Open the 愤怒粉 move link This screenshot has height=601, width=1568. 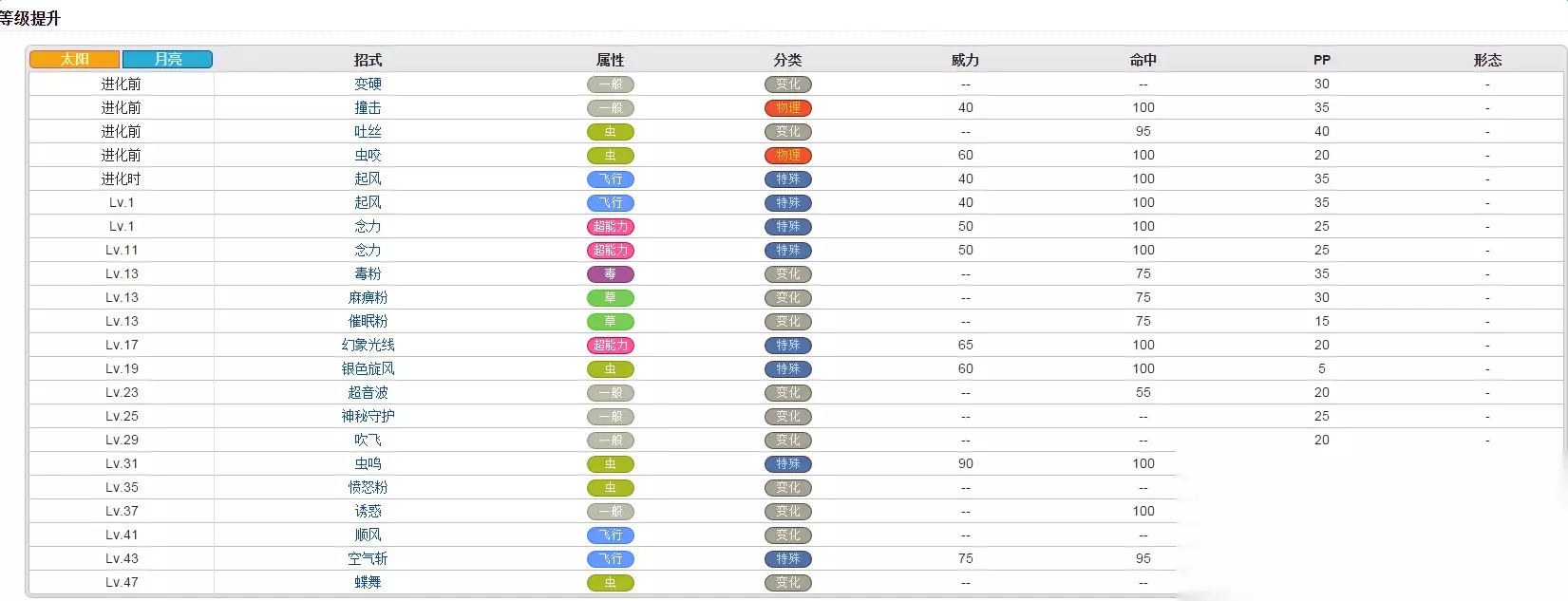(368, 487)
